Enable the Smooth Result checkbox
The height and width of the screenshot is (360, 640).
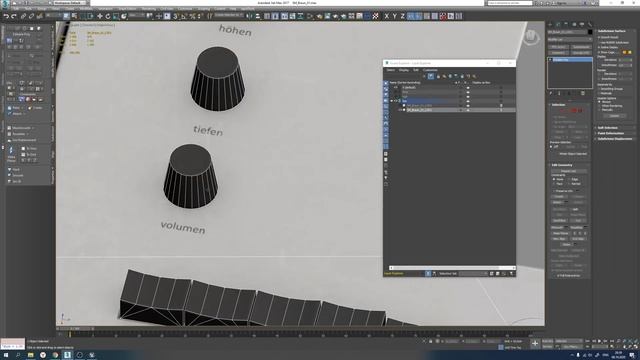599,37
